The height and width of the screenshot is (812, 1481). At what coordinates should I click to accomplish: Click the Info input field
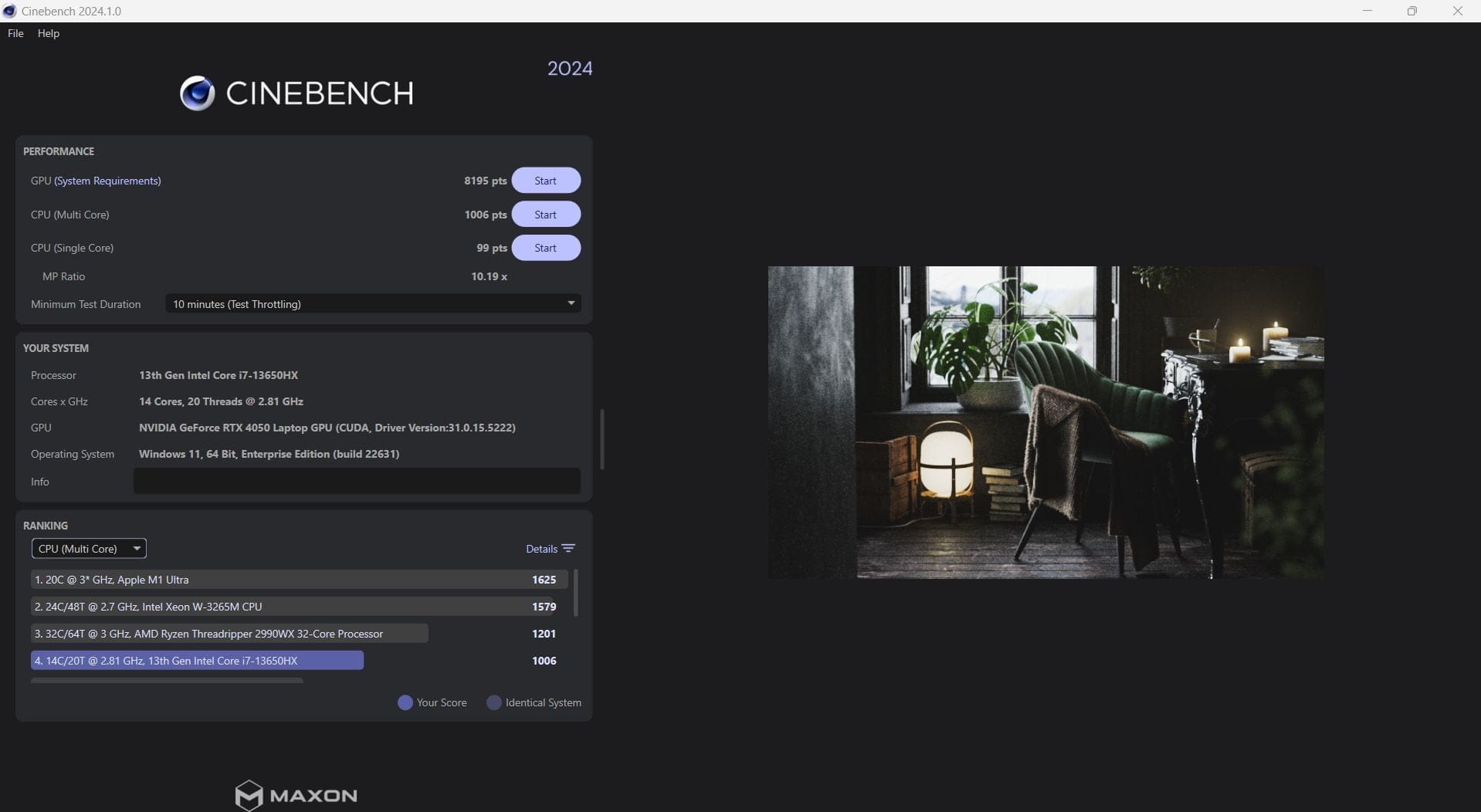click(x=357, y=481)
